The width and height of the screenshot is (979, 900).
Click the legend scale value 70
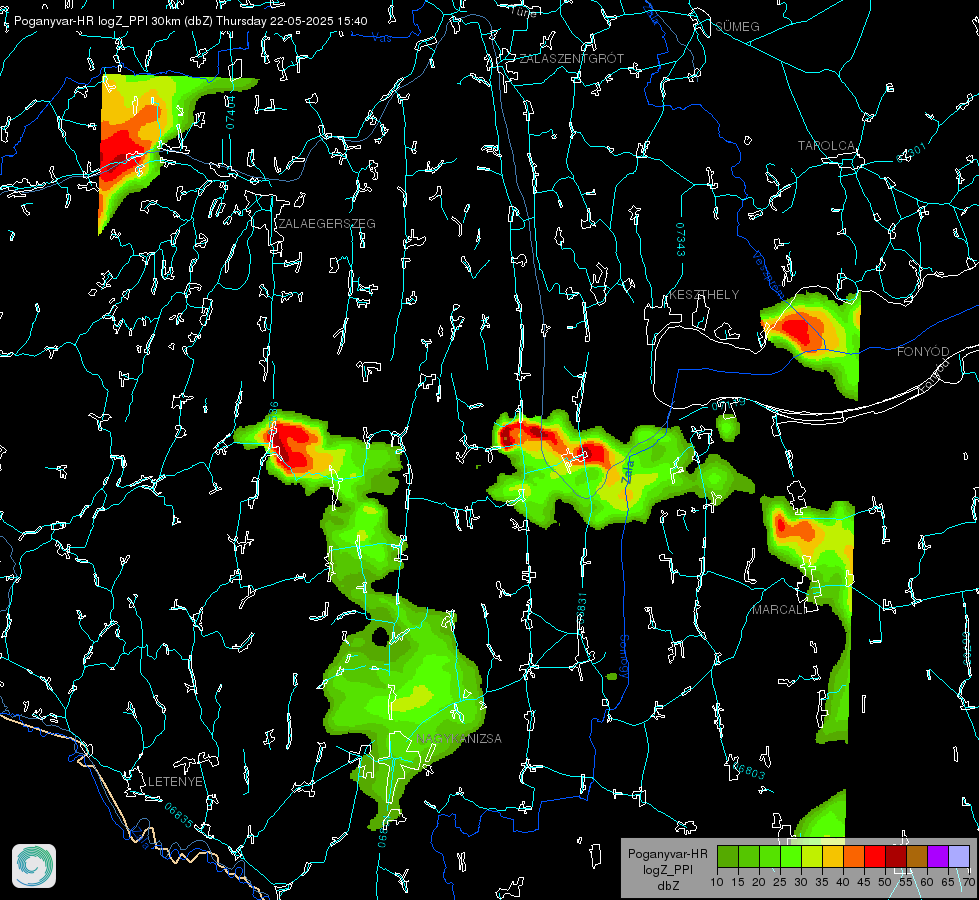point(968,883)
